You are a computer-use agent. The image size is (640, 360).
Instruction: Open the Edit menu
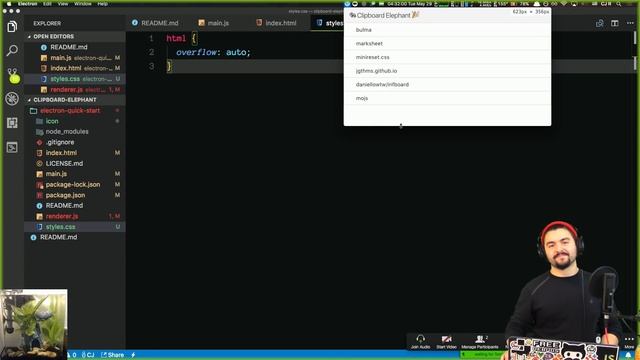(47, 4)
